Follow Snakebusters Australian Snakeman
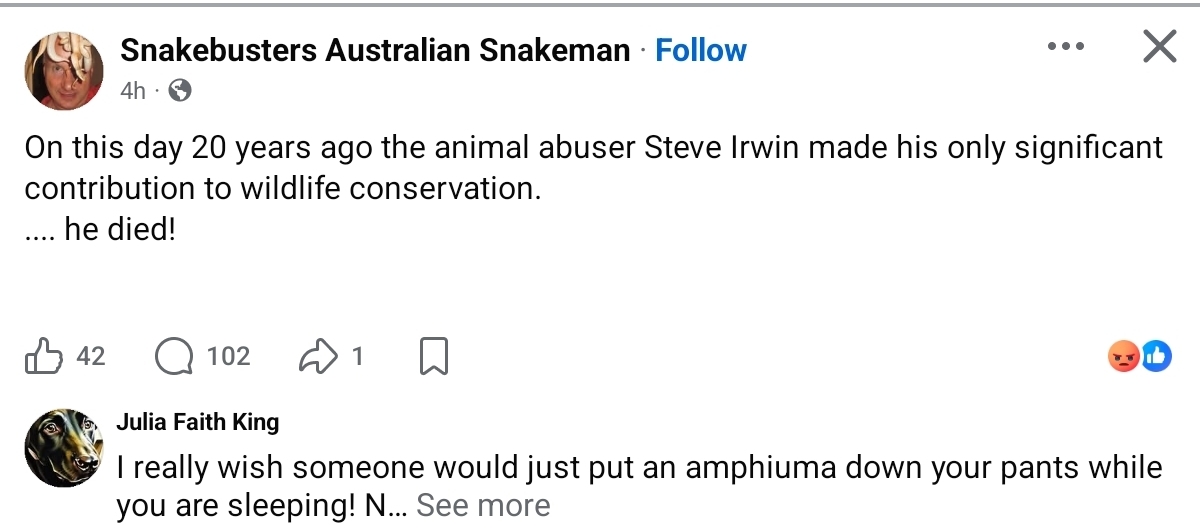 700,50
